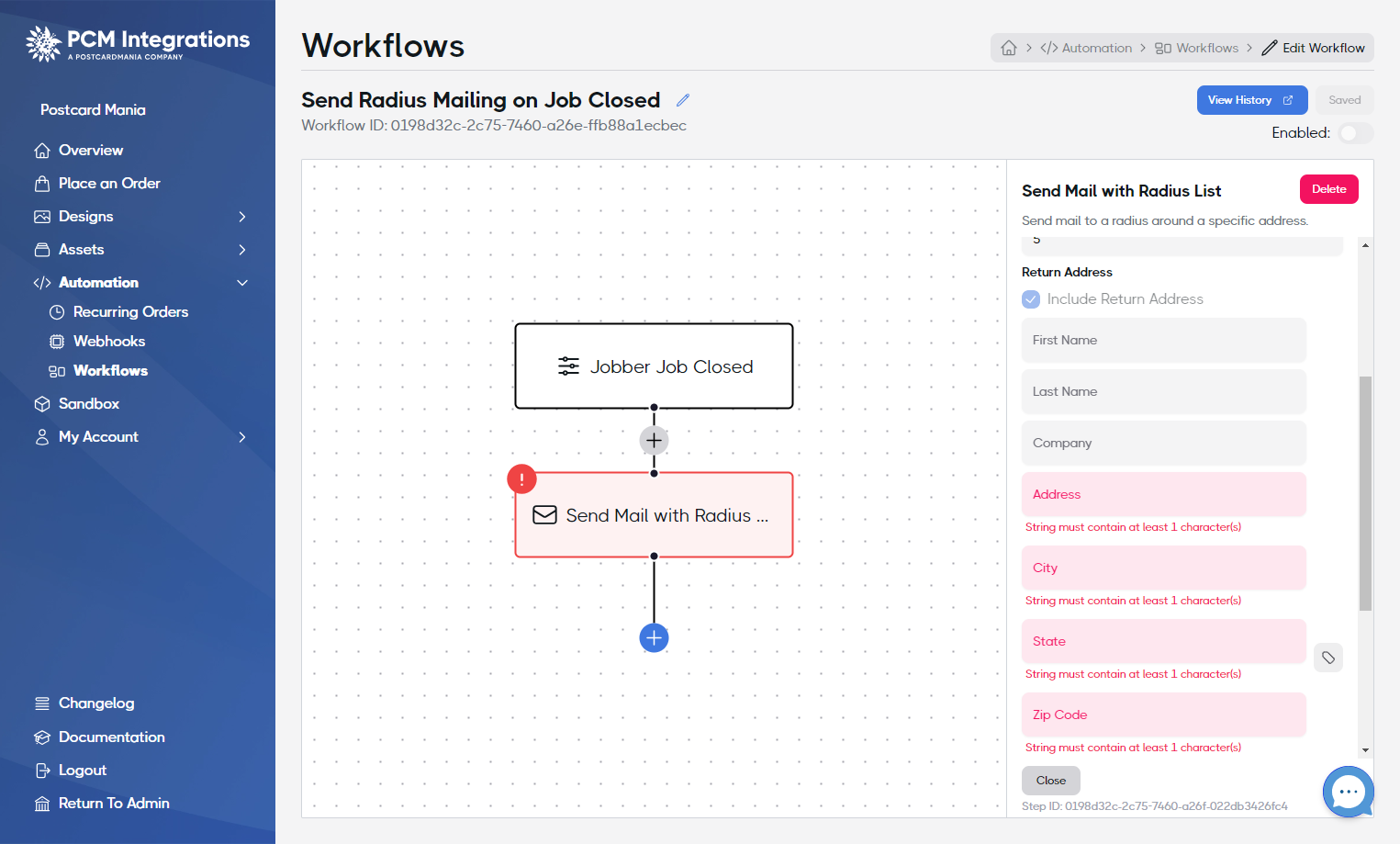Click the First Name input field
Screen dimensions: 1400x844
(x=1163, y=340)
